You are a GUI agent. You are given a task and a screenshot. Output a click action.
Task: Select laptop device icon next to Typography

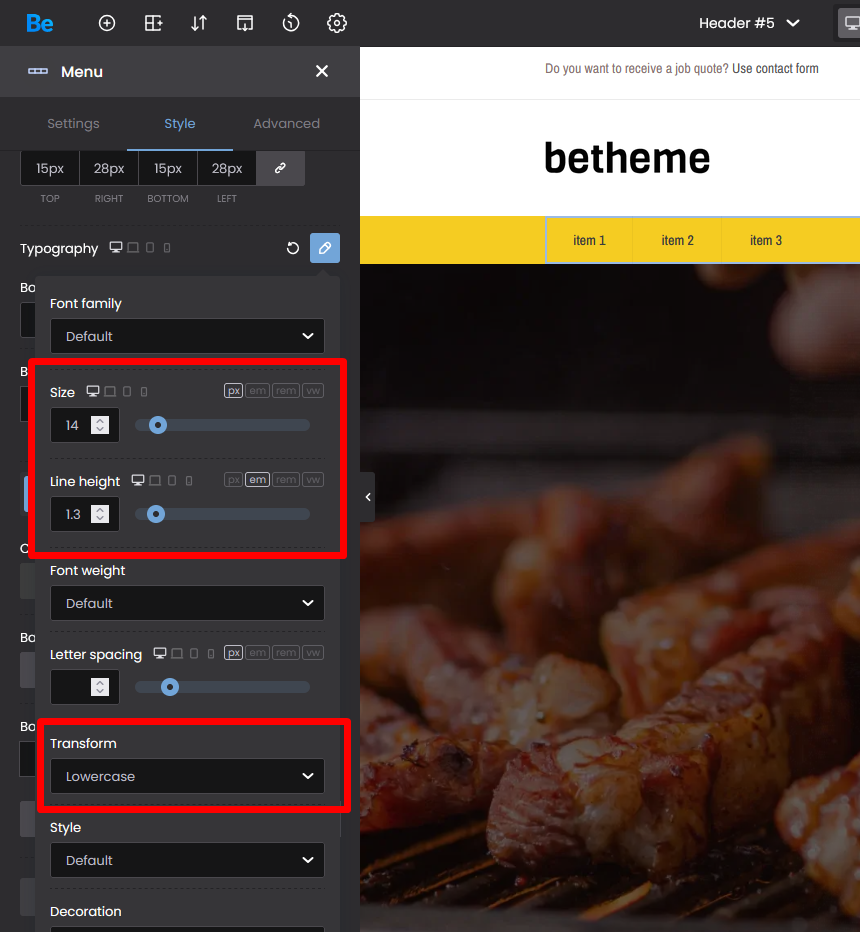click(x=133, y=247)
